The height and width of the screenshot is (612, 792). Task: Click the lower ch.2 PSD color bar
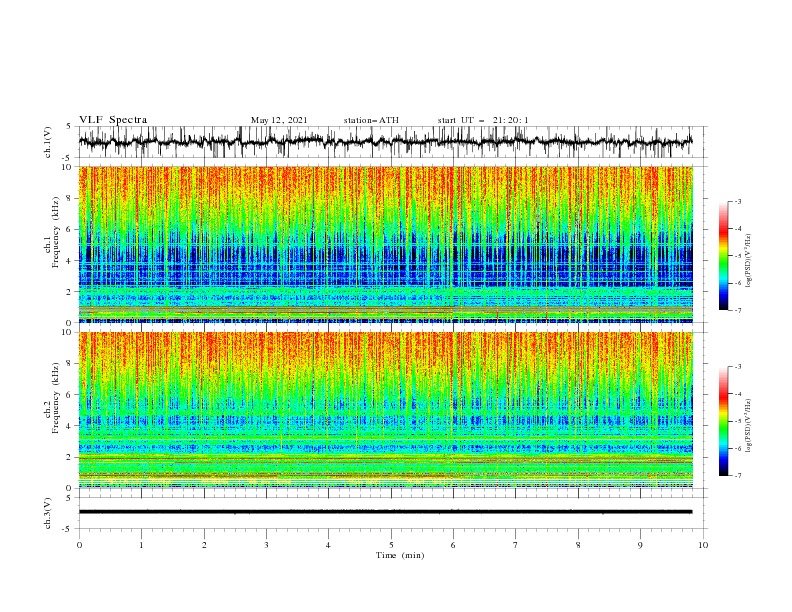(723, 421)
